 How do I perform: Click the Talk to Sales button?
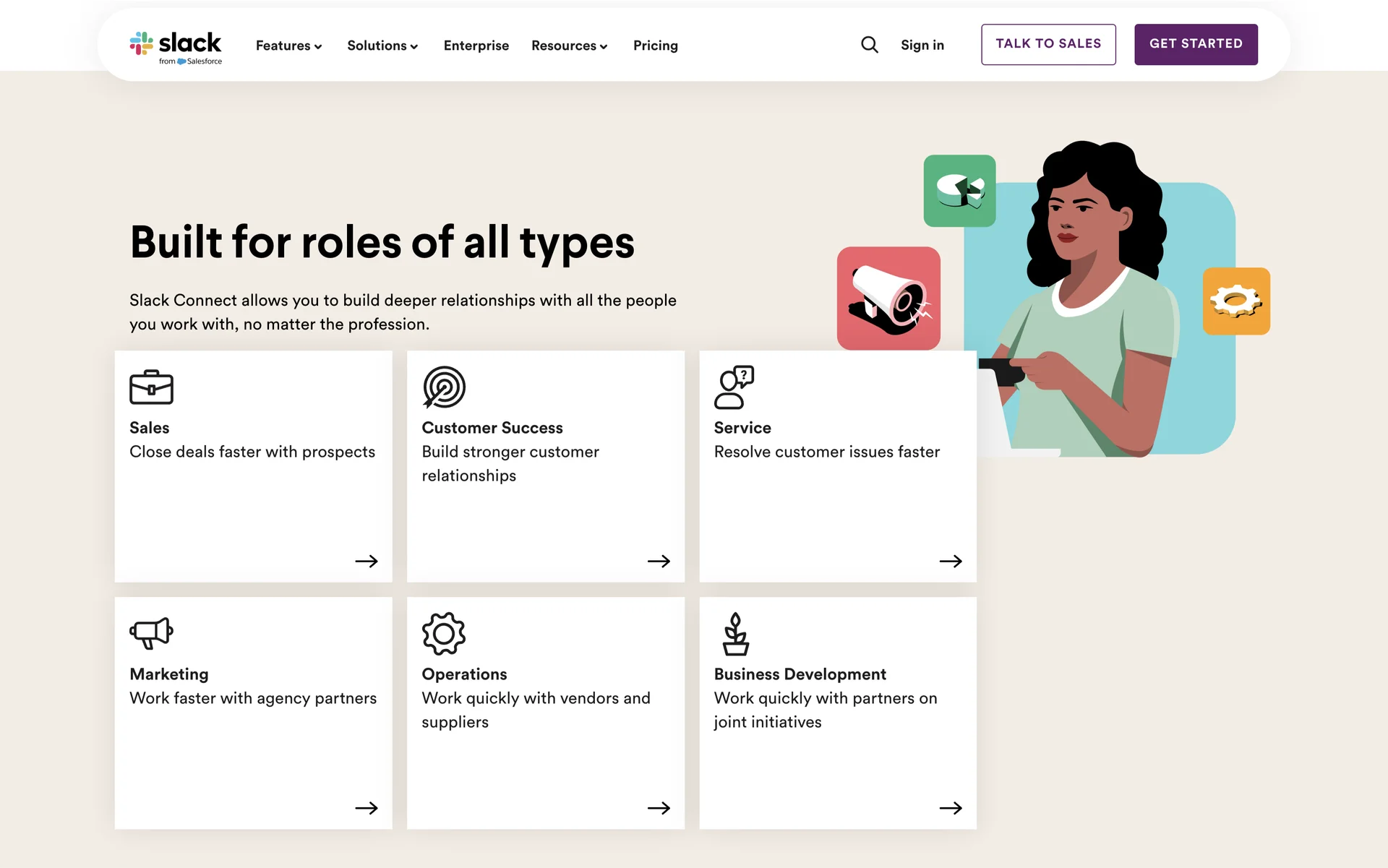(x=1048, y=44)
